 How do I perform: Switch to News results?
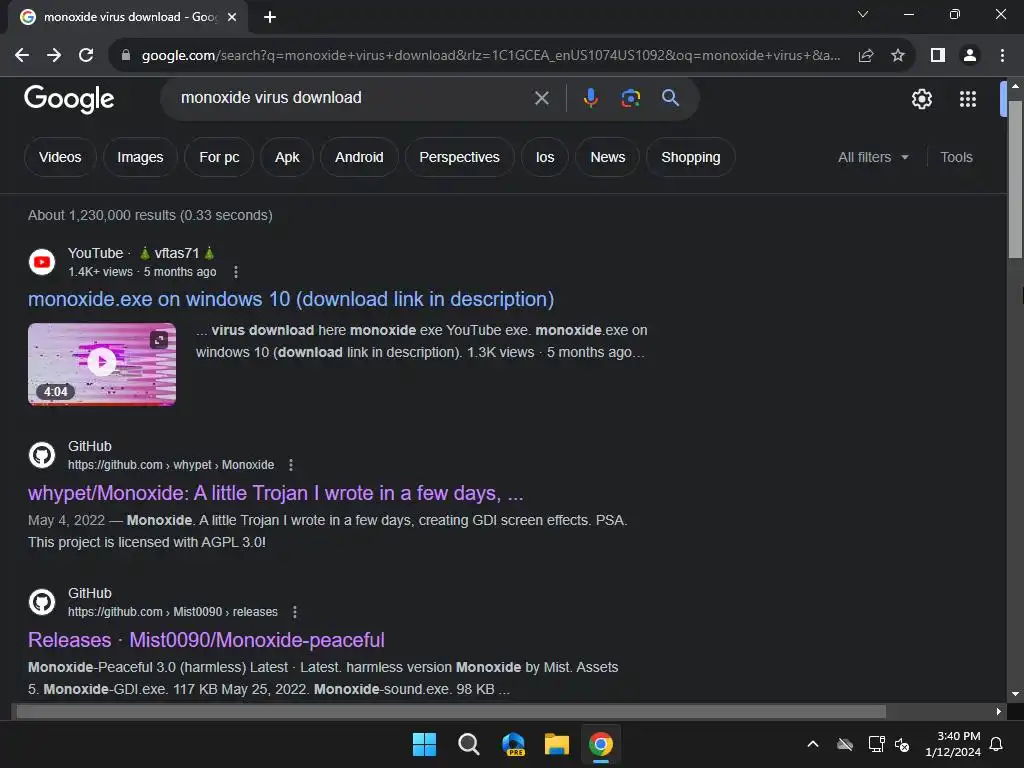point(607,157)
